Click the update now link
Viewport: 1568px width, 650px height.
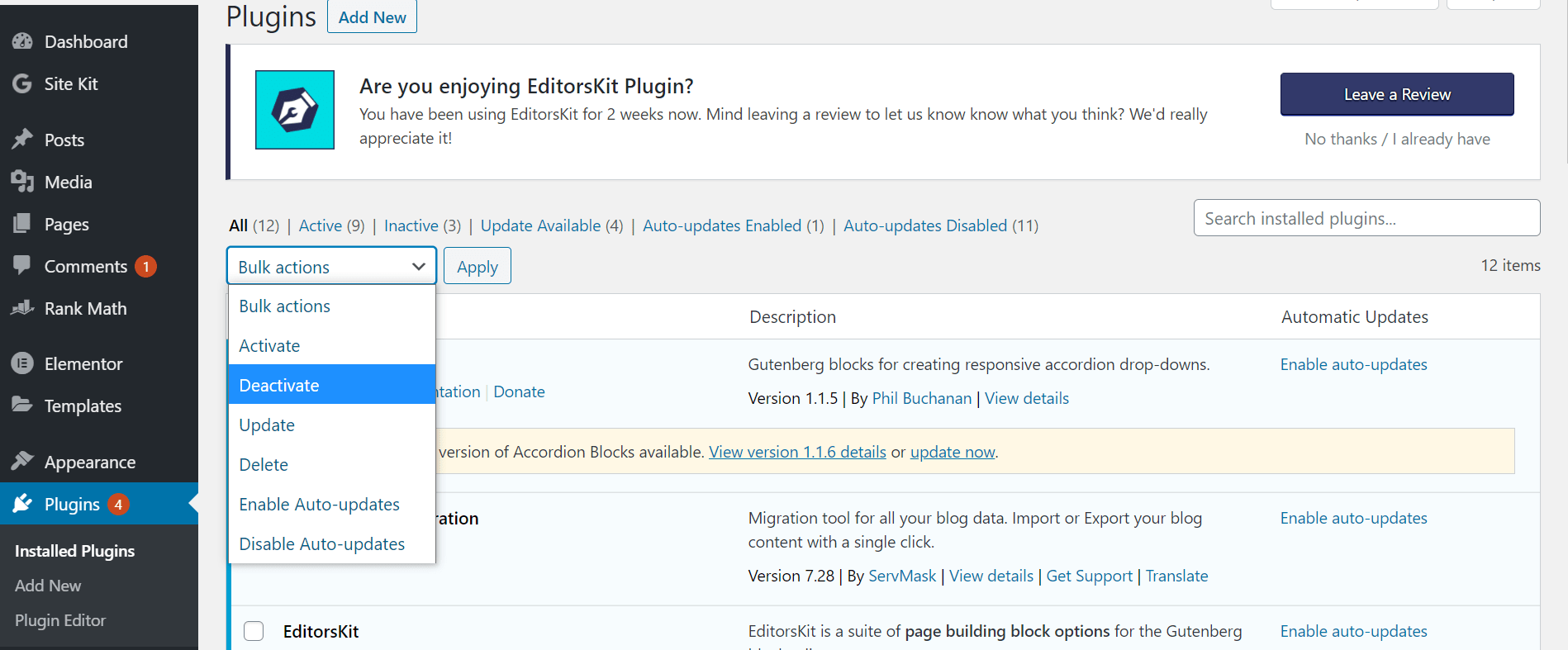953,452
